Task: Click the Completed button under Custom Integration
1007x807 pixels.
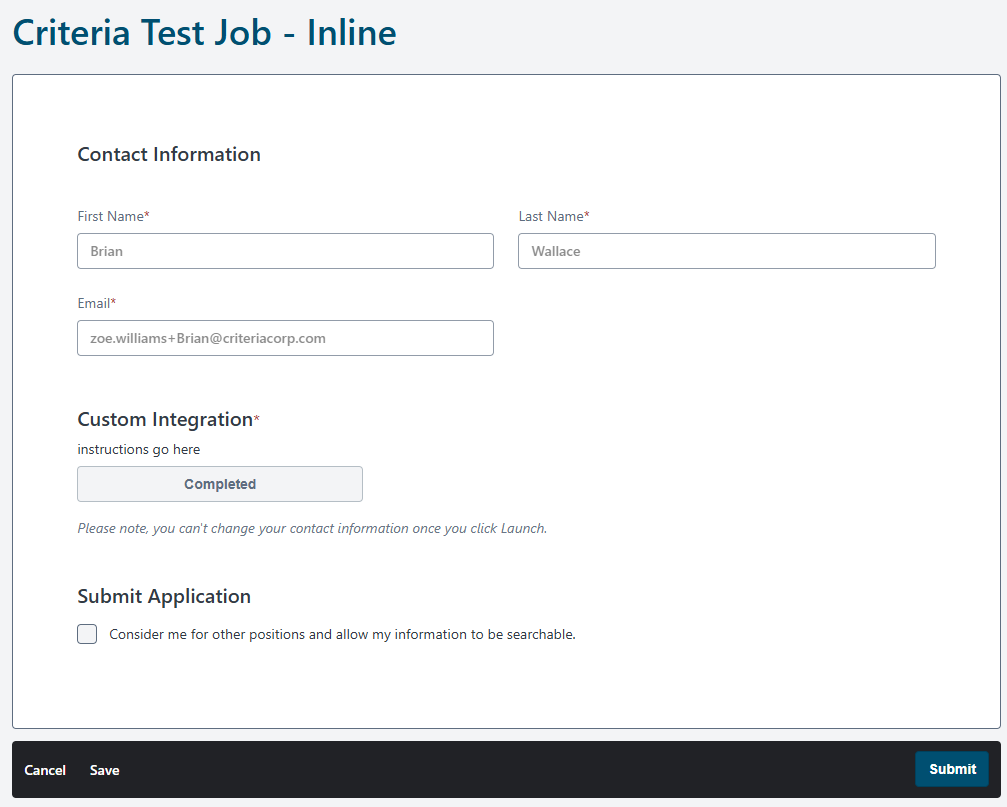Action: (220, 484)
